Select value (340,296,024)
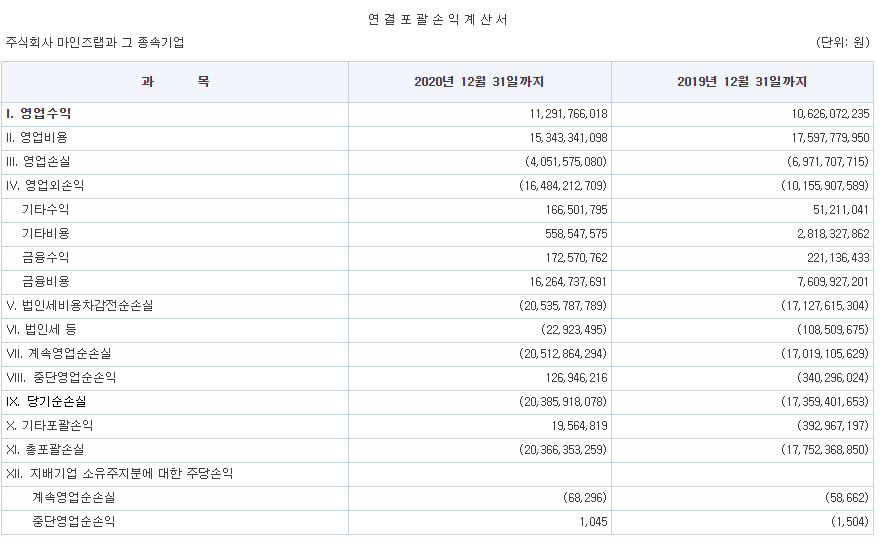The height and width of the screenshot is (556, 880). tap(833, 378)
